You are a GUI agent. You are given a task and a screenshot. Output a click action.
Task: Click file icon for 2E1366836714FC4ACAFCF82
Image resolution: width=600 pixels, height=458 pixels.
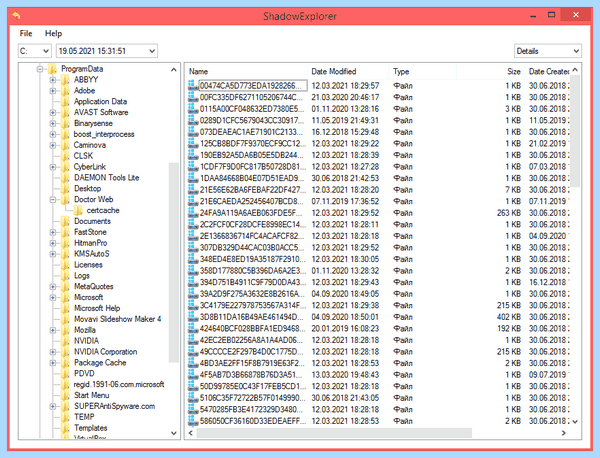pos(193,236)
